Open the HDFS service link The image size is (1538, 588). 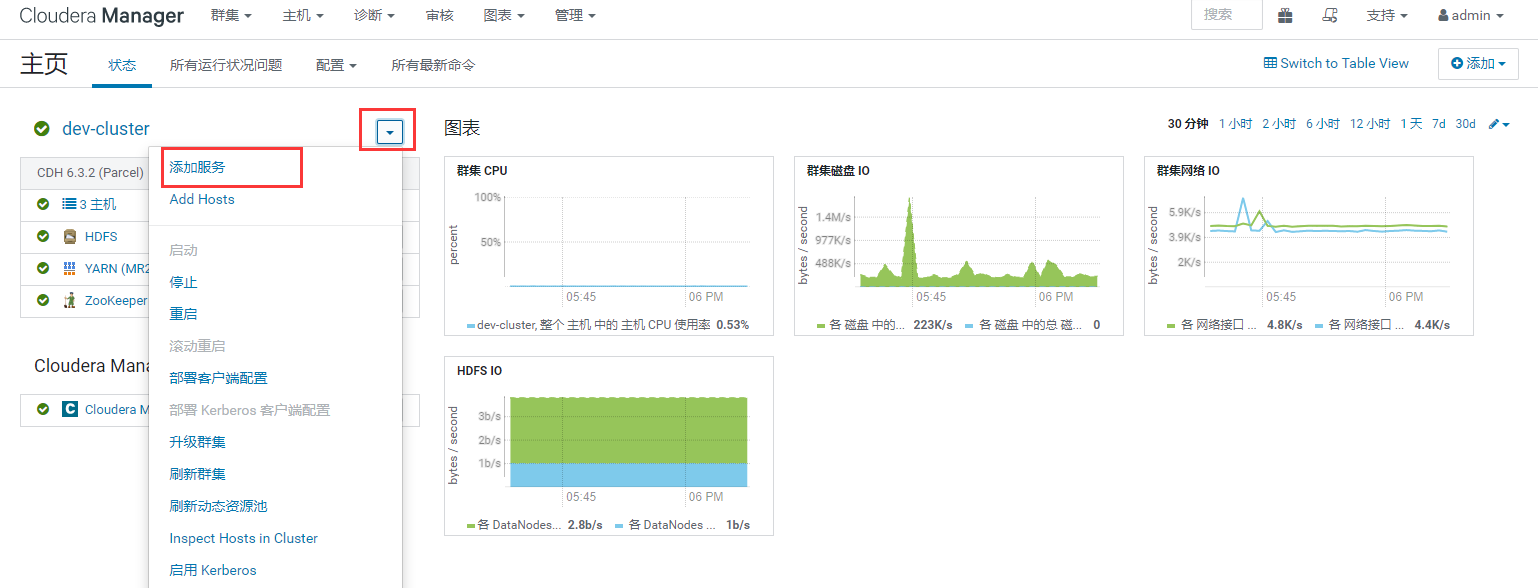pos(101,237)
